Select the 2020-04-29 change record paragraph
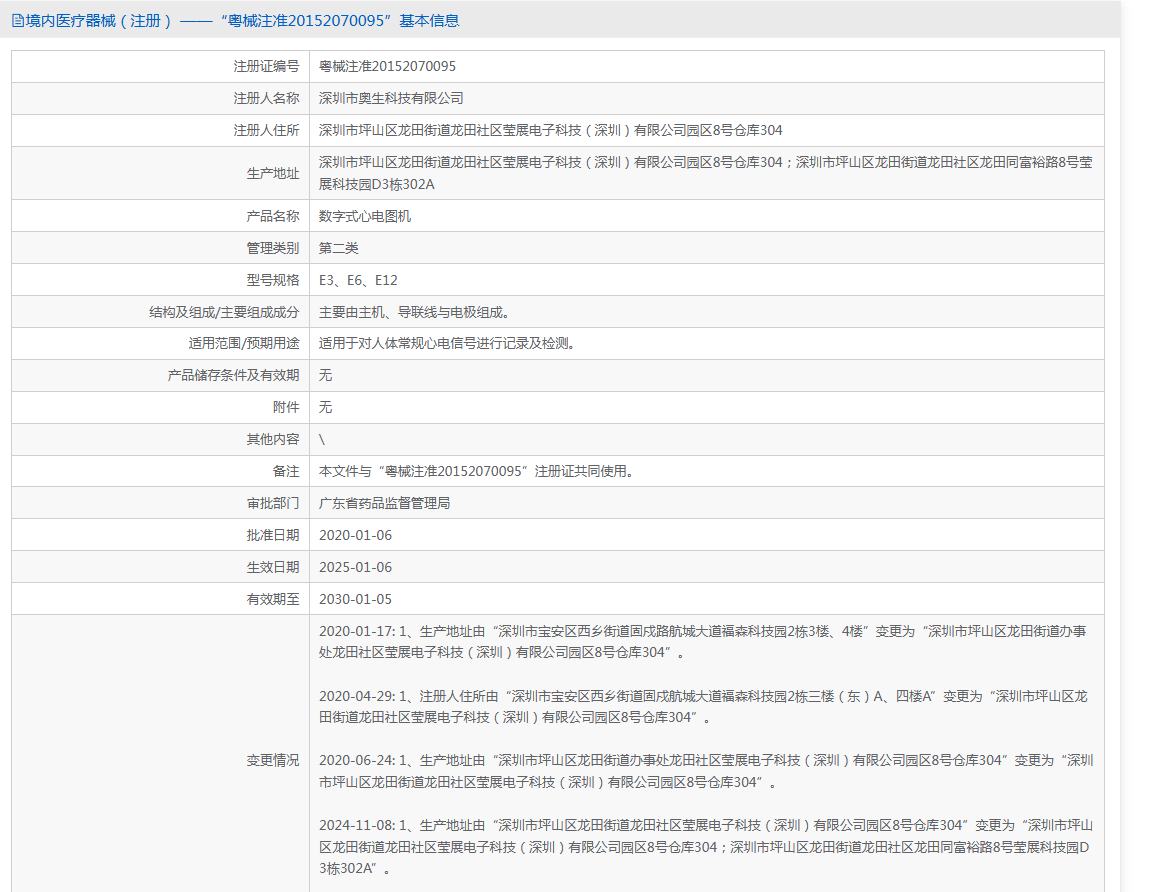This screenshot has width=1151, height=892. click(703, 707)
